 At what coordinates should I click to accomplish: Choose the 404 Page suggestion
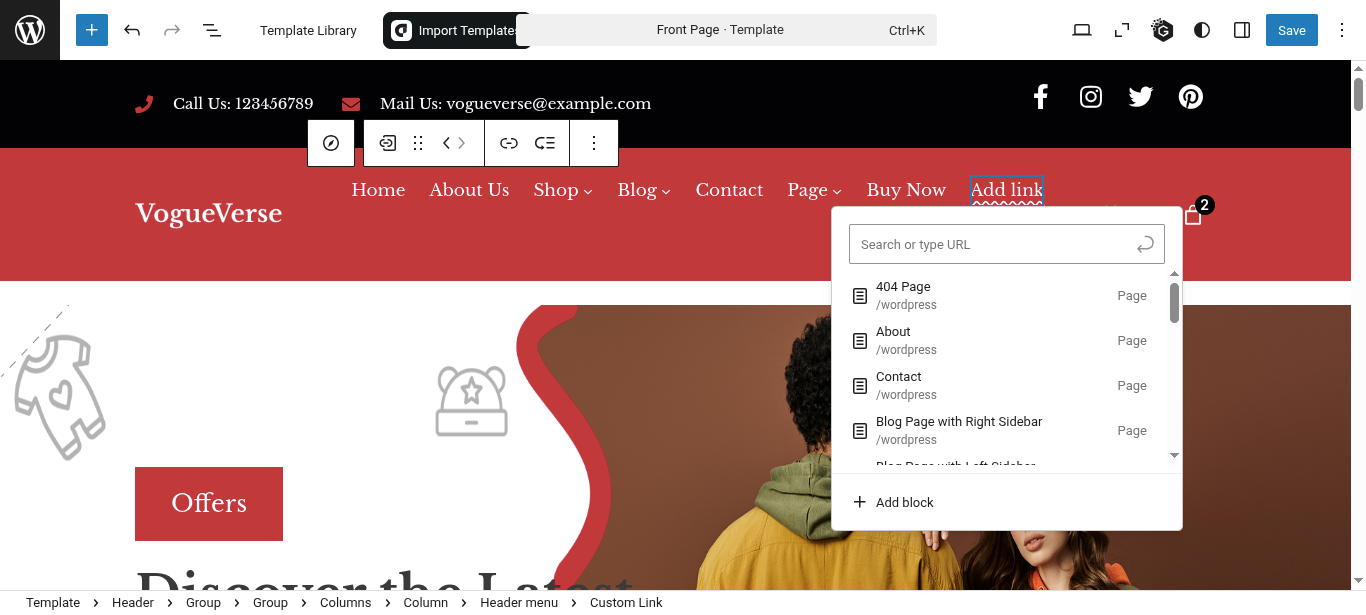[x=1000, y=295]
